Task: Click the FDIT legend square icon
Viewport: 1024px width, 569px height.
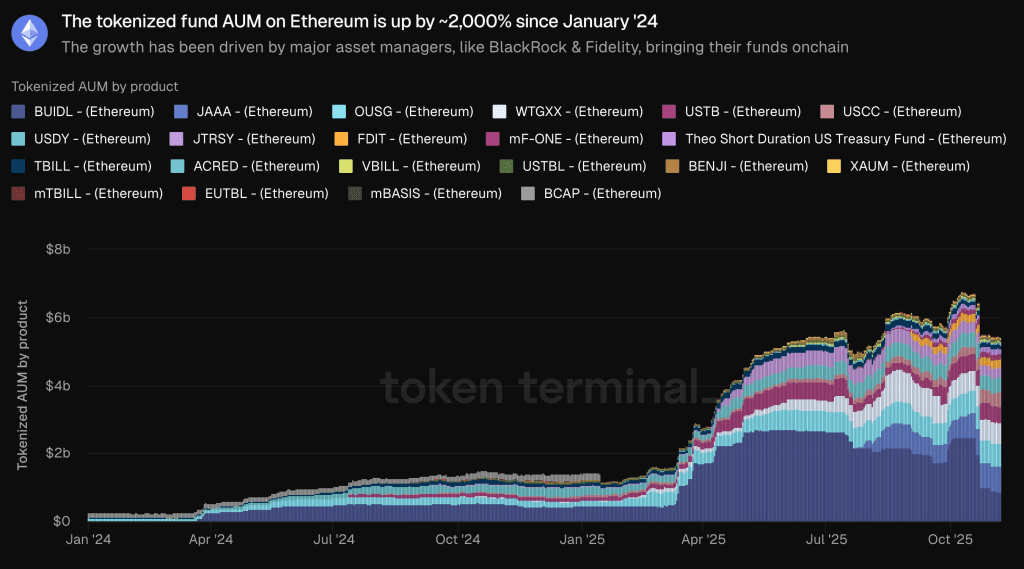Action: [x=341, y=139]
